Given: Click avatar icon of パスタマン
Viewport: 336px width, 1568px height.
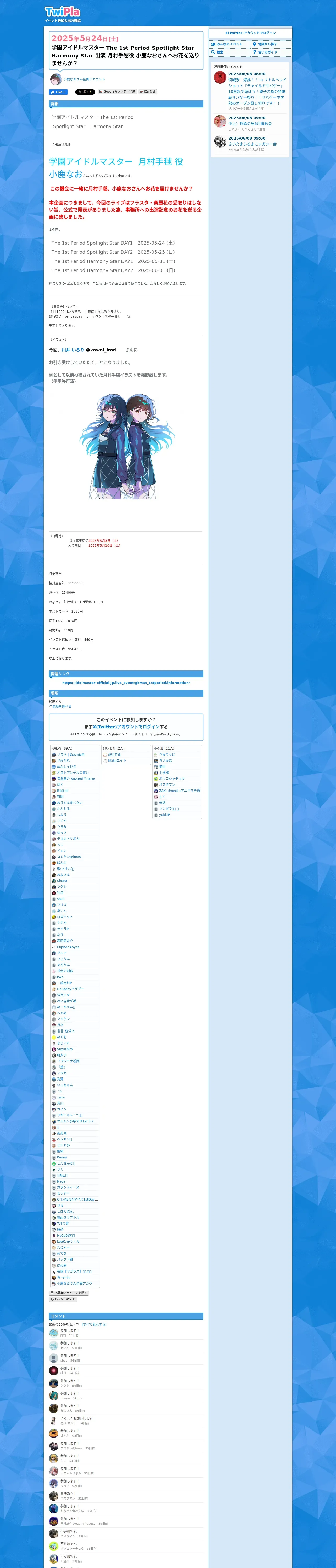Looking at the screenshot, I should [x=156, y=785].
